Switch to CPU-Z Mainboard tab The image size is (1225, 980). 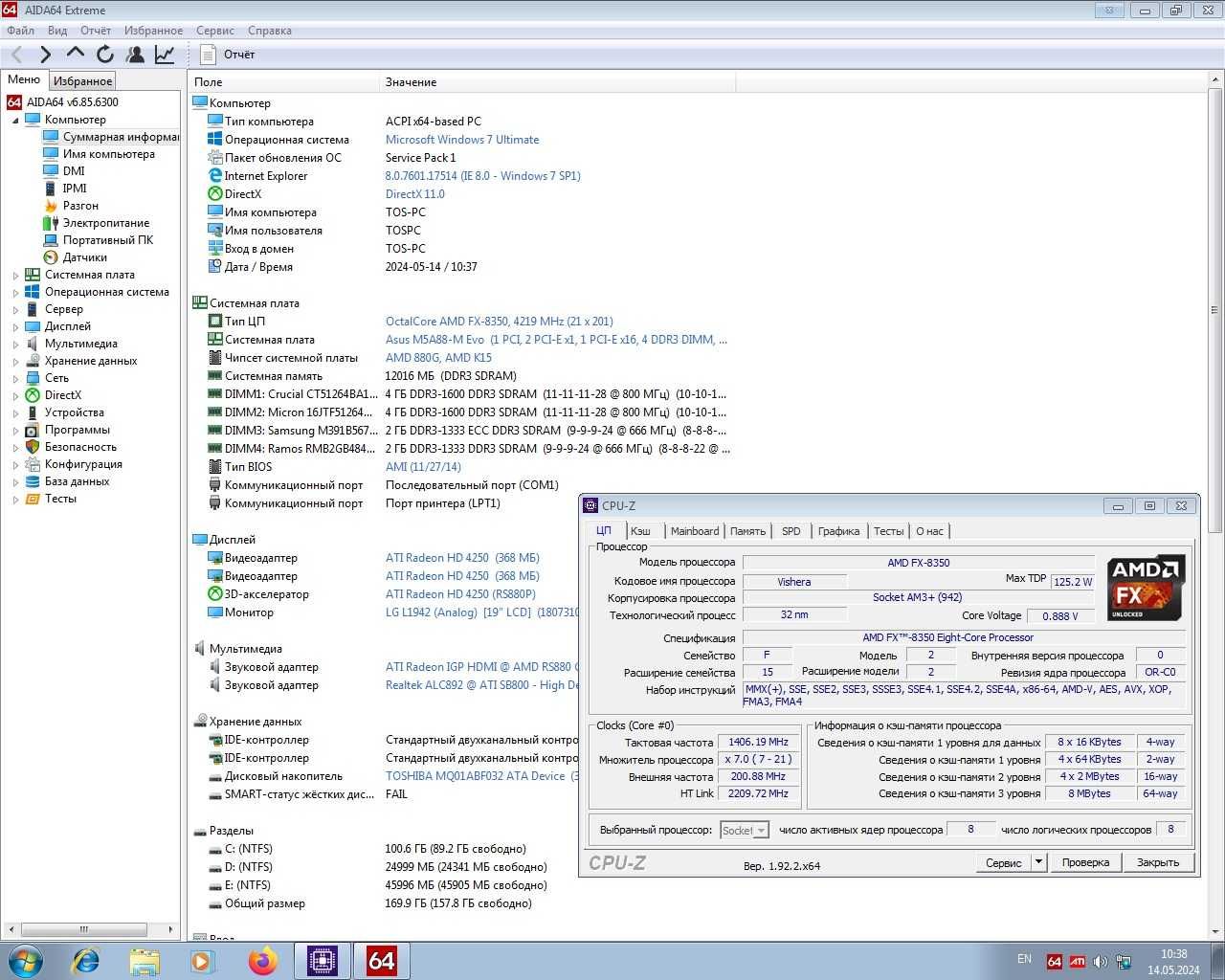click(695, 531)
